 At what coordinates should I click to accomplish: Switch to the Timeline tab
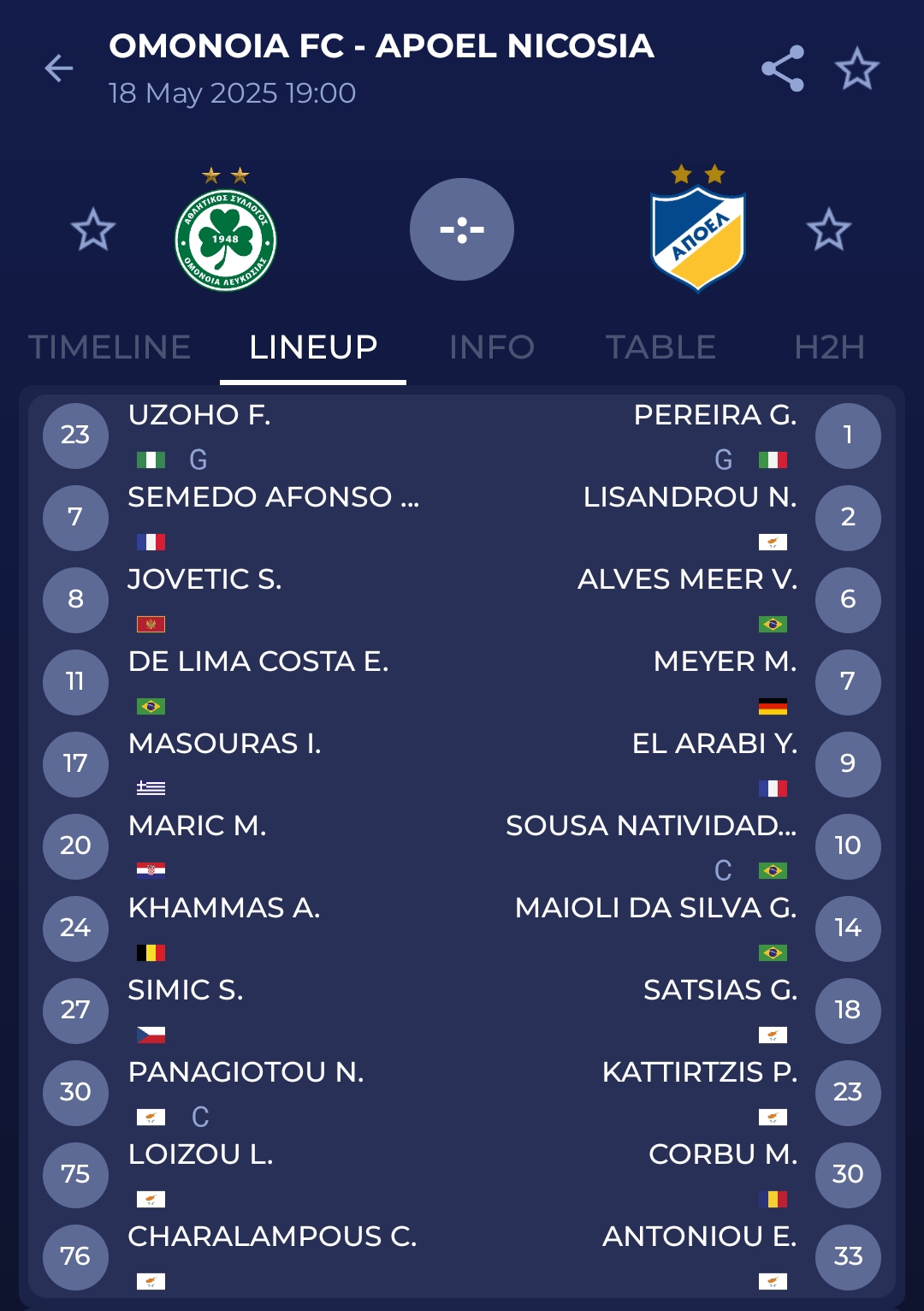[x=110, y=347]
